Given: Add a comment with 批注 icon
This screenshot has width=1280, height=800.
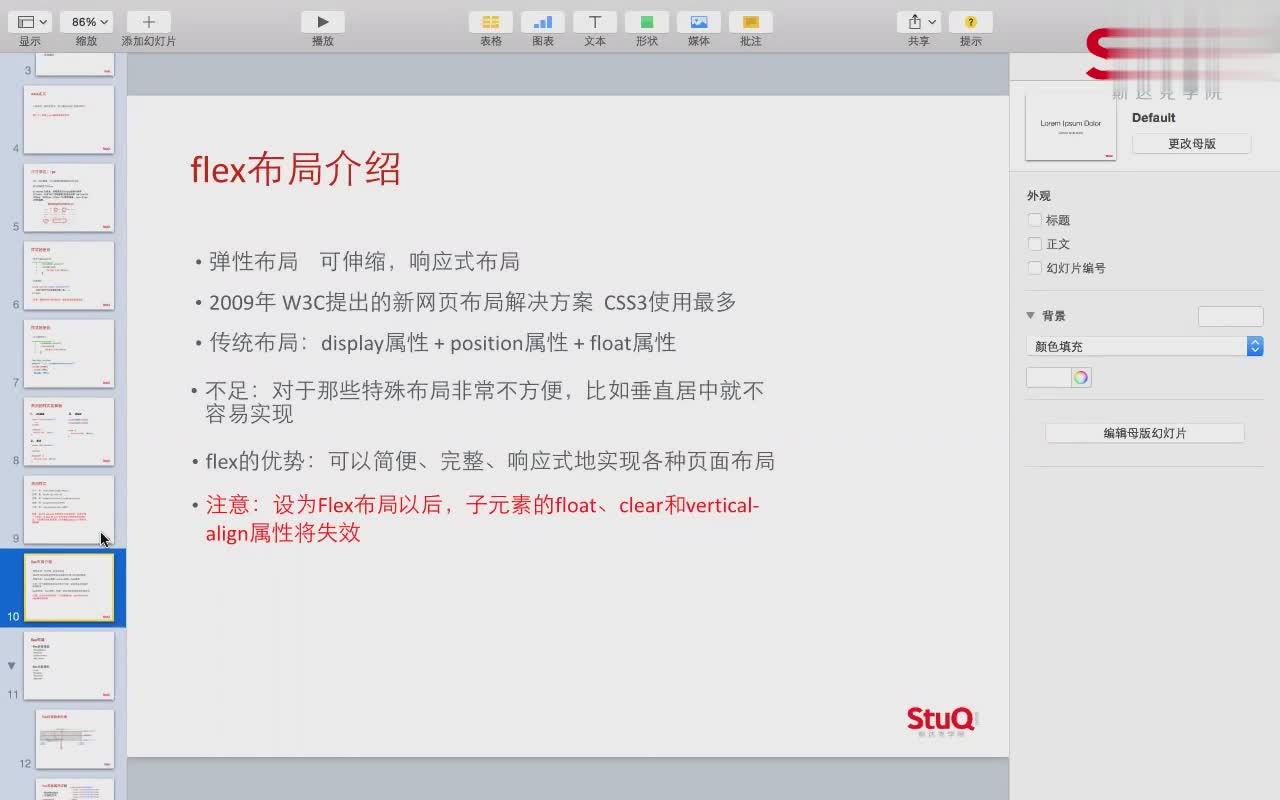Looking at the screenshot, I should point(751,22).
